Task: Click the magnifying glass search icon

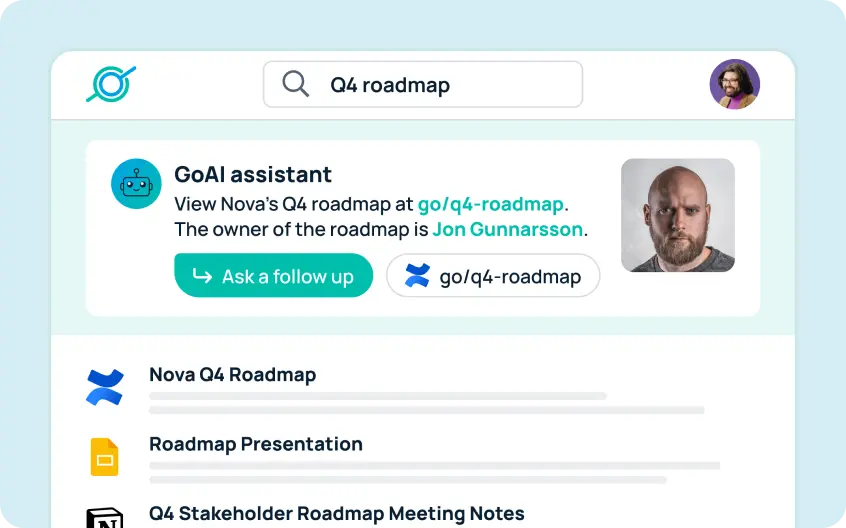Action: pyautogui.click(x=295, y=84)
